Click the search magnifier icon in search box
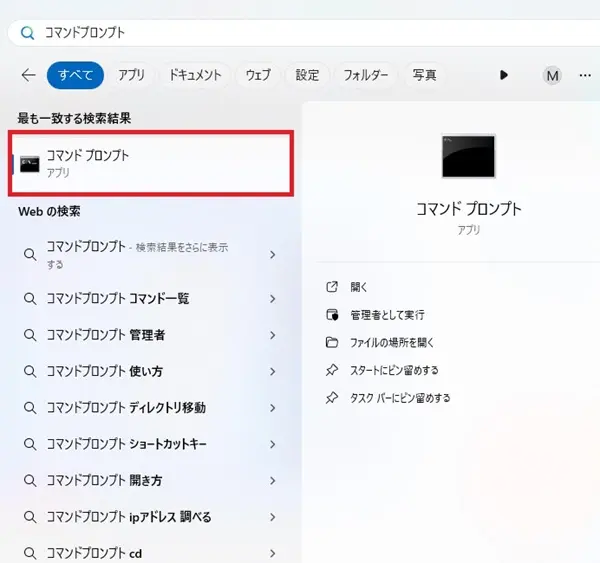Screen dimensions: 600x563 pos(27,32)
